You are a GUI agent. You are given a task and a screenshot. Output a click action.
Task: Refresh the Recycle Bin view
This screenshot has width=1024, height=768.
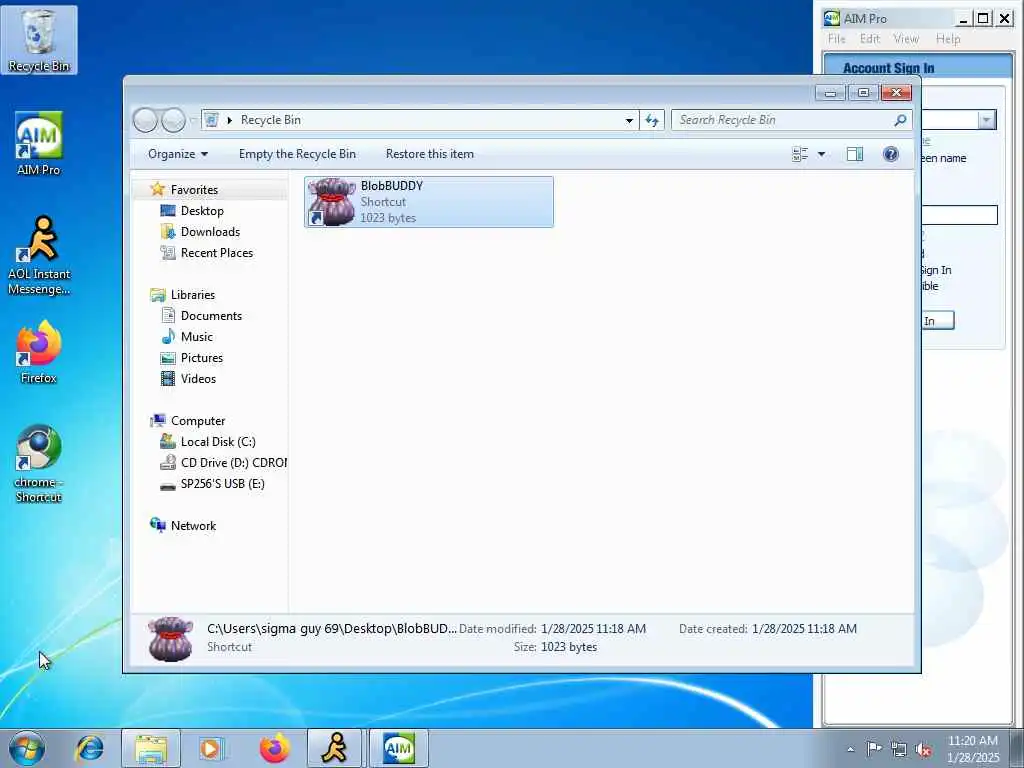[652, 120]
